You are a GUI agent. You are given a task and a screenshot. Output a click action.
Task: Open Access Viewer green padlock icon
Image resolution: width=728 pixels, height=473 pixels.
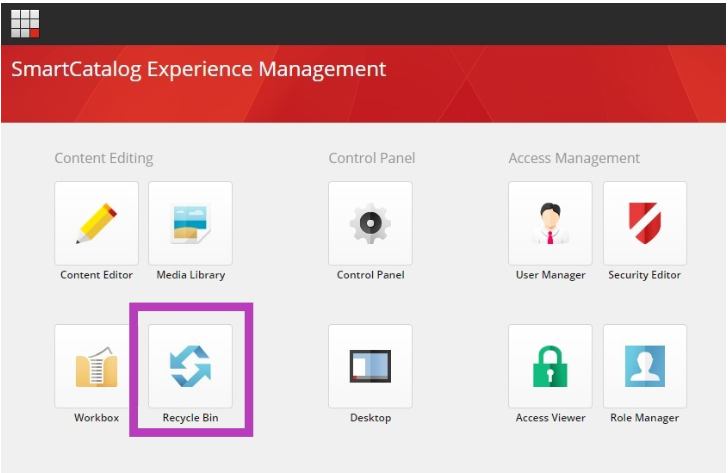click(x=550, y=366)
